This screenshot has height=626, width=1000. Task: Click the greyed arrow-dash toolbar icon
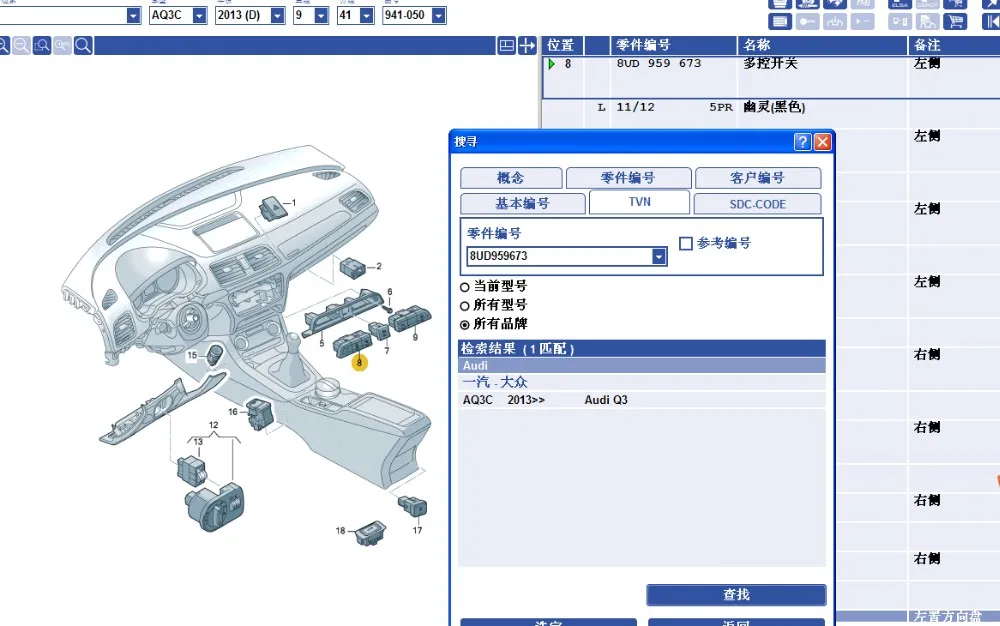tap(862, 22)
